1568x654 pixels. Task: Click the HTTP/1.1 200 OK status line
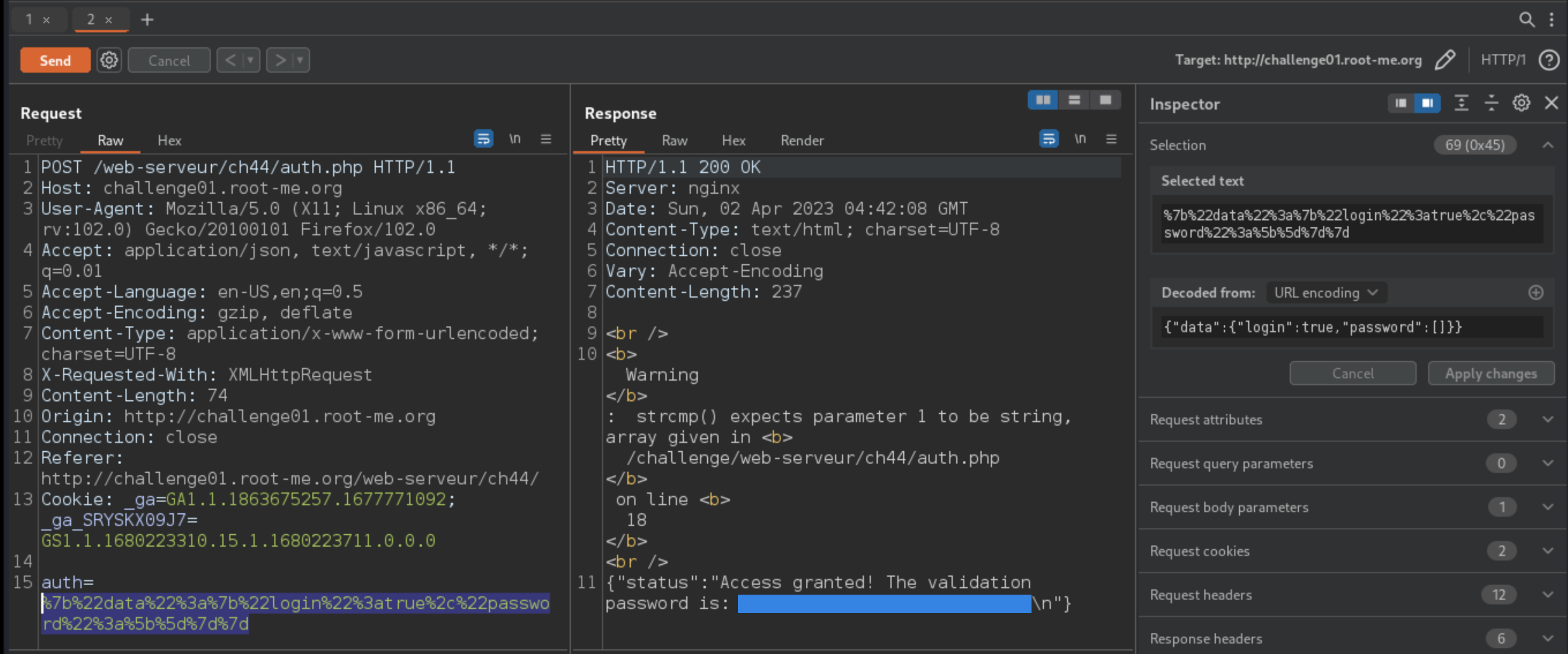click(x=682, y=167)
